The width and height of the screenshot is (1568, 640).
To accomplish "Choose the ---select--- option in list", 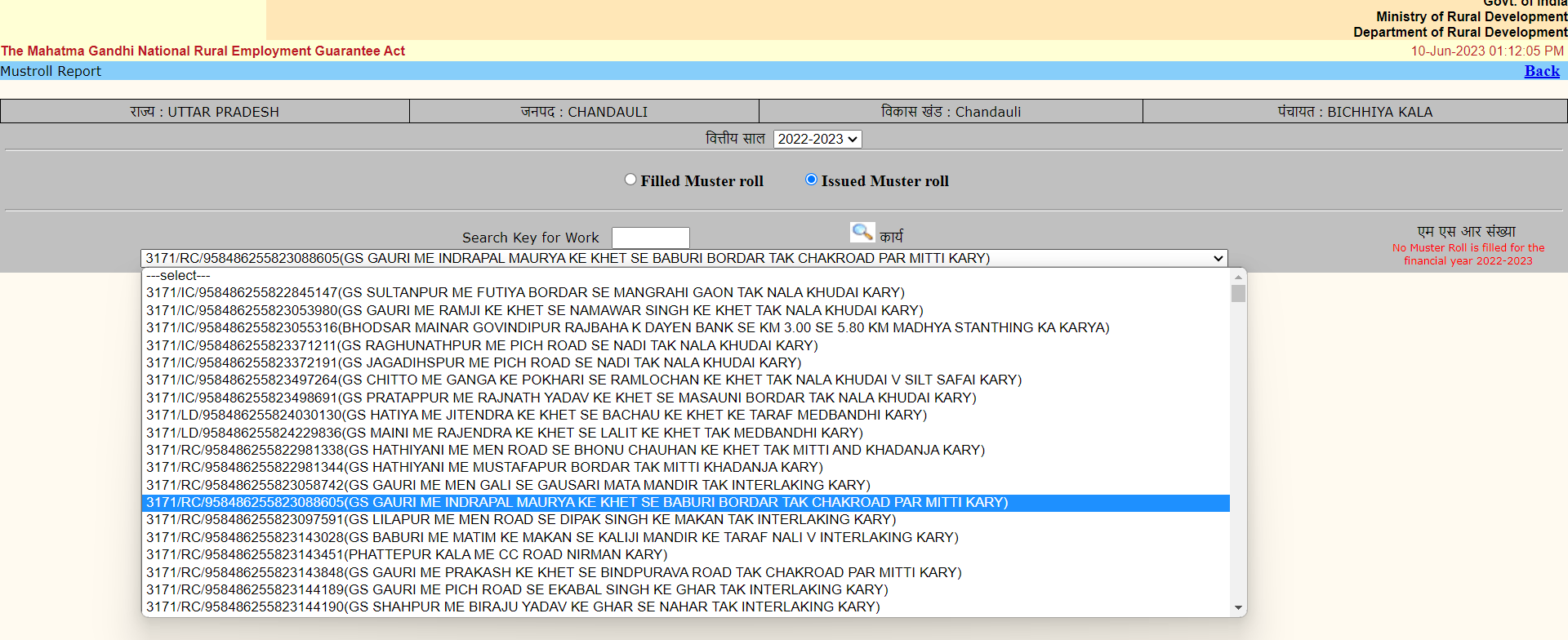I will [x=178, y=276].
